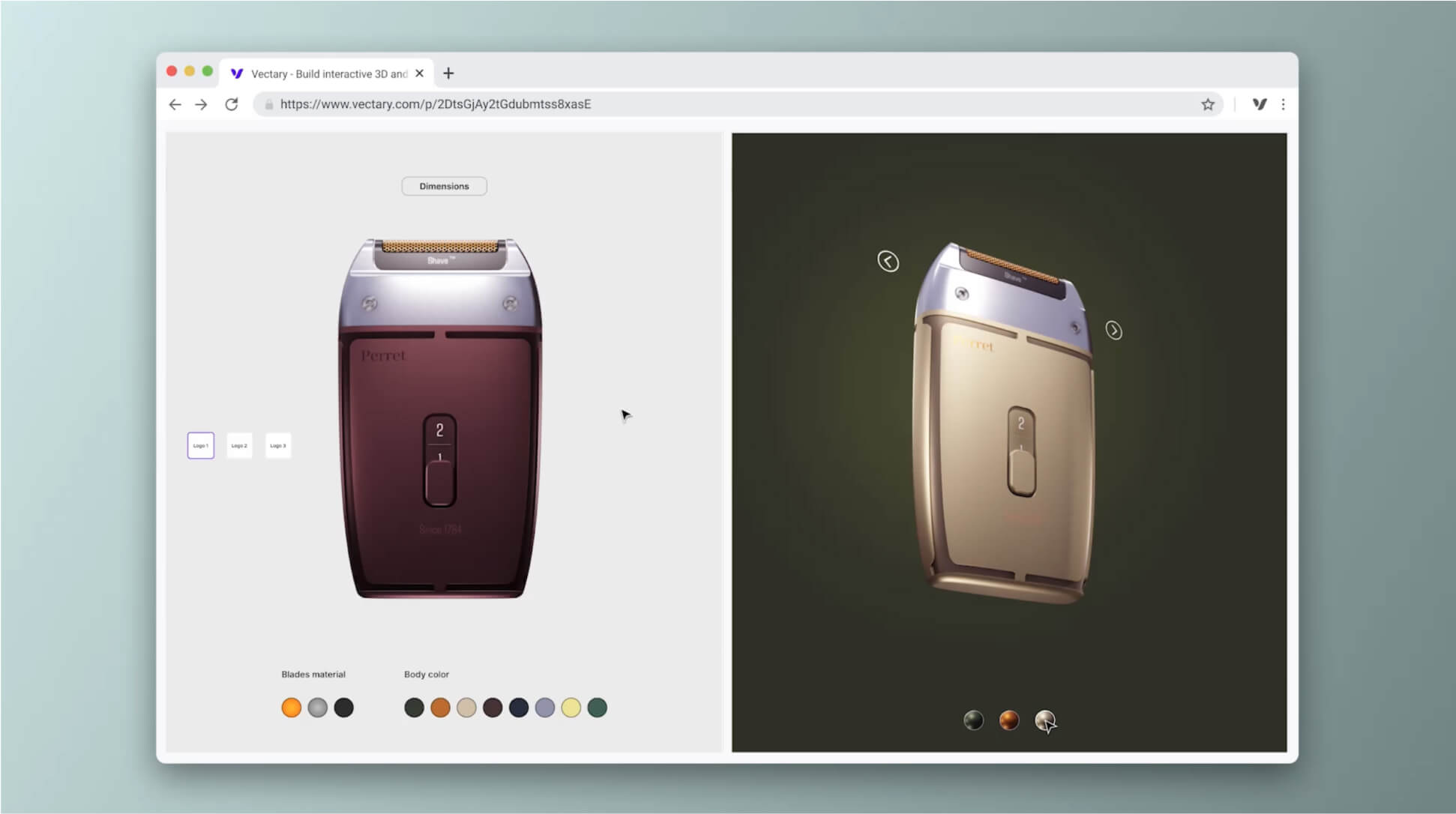Switch to the Vectary browser tab

pyautogui.click(x=322, y=73)
